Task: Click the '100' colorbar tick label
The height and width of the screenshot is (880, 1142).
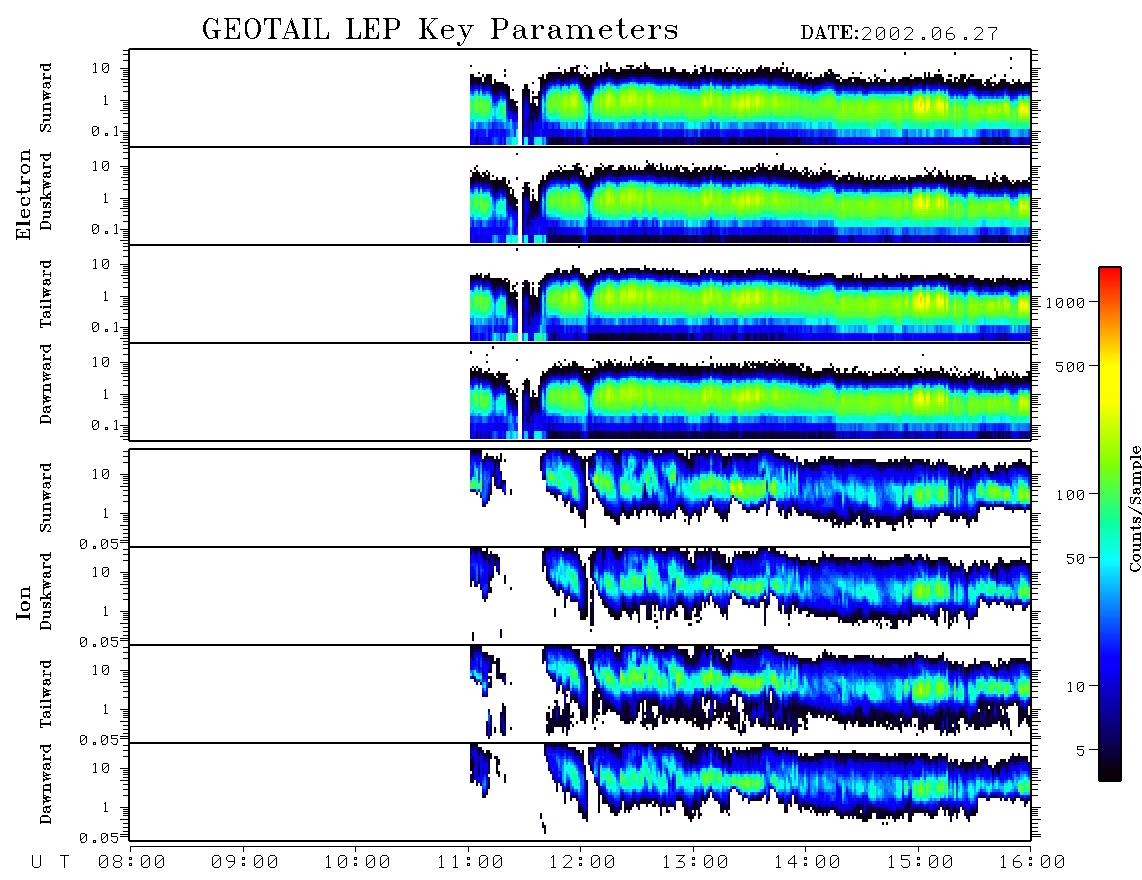Action: pyautogui.click(x=1071, y=495)
